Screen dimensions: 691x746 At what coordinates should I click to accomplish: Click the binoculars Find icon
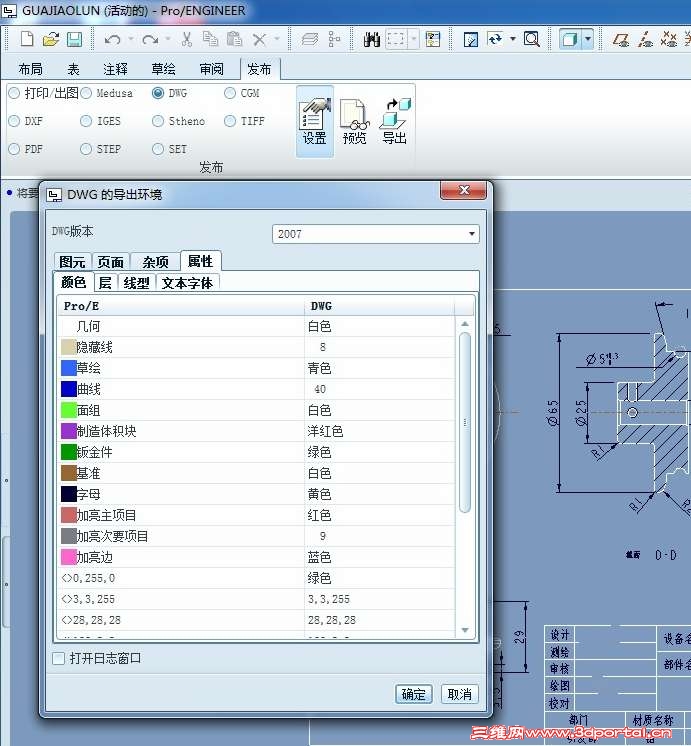point(372,39)
